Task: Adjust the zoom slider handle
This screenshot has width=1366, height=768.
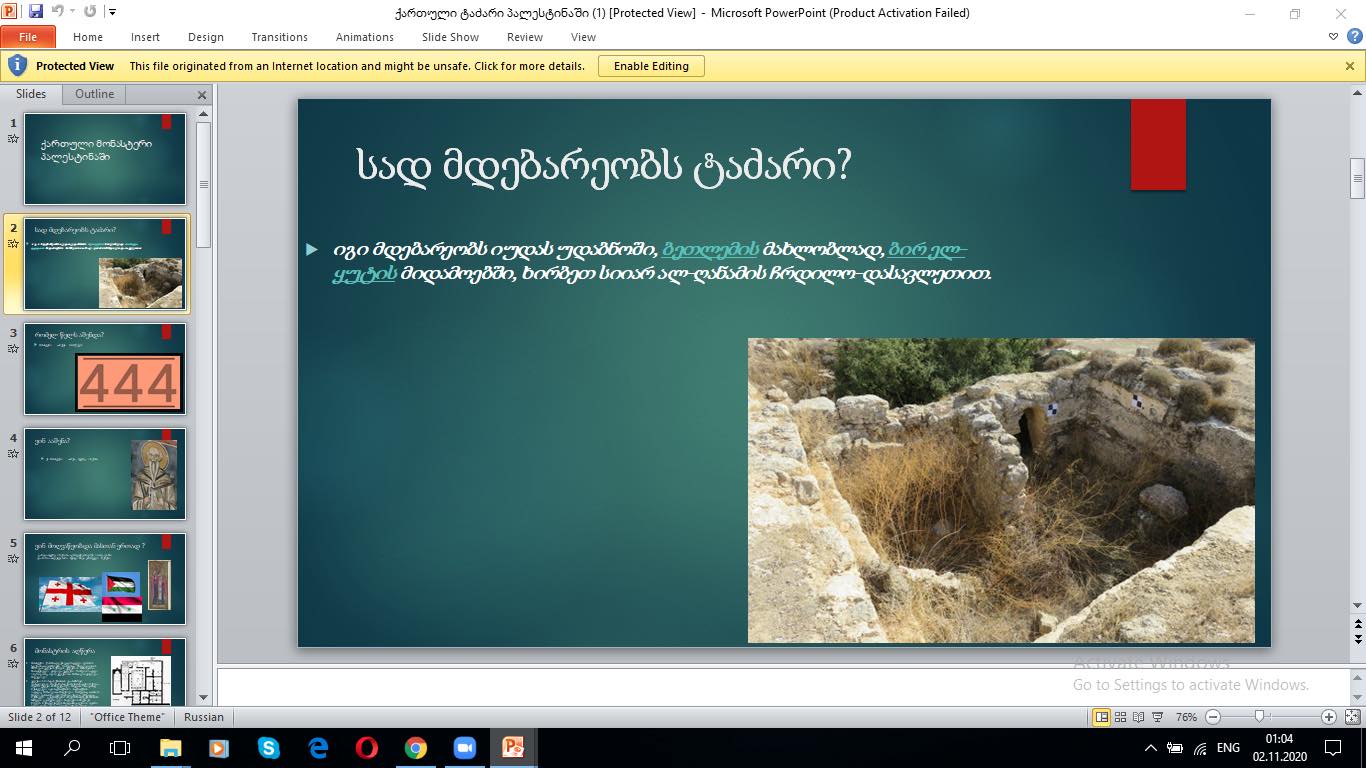Action: 1260,717
